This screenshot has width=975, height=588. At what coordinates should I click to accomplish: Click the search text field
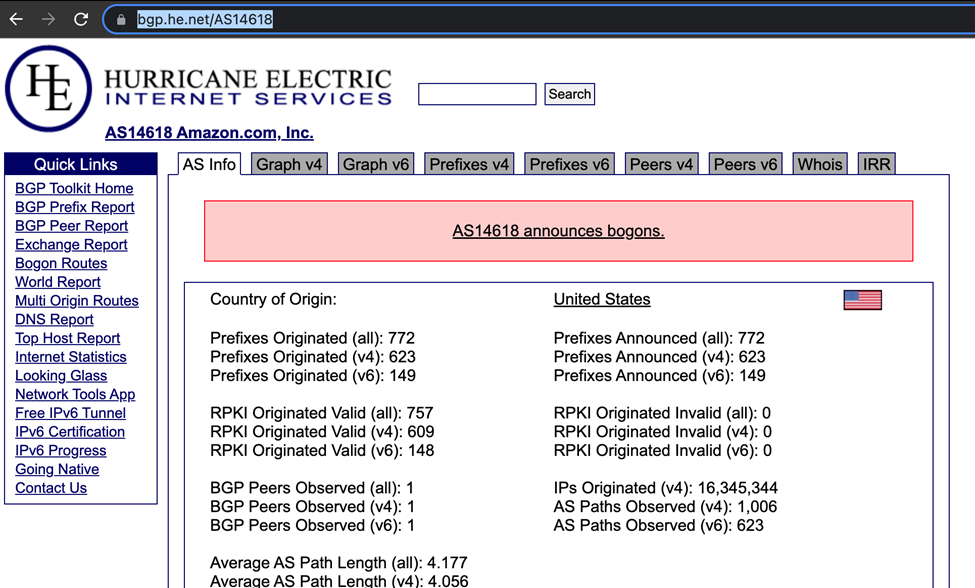477,94
